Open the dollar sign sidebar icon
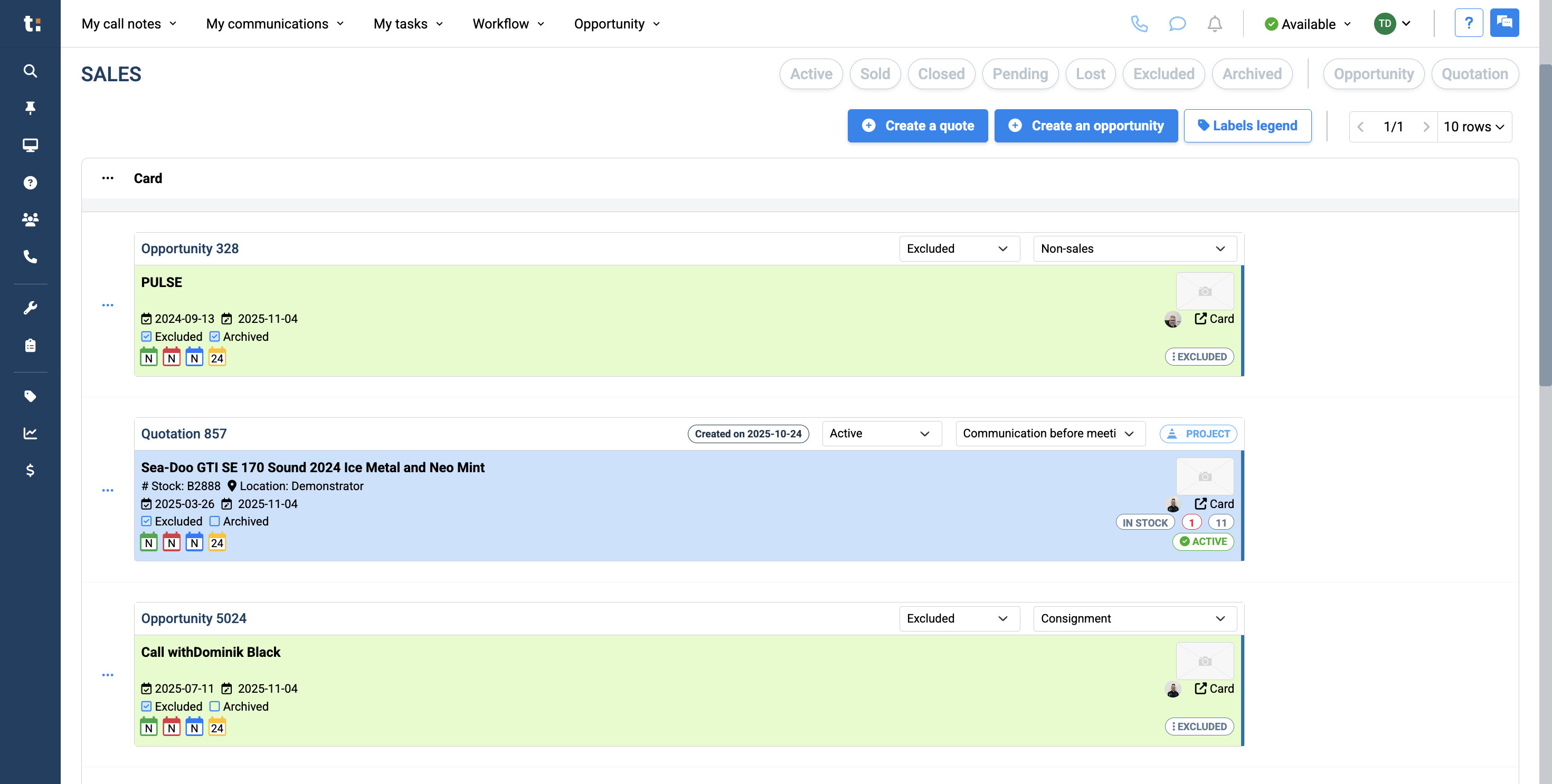1552x784 pixels. 30,470
